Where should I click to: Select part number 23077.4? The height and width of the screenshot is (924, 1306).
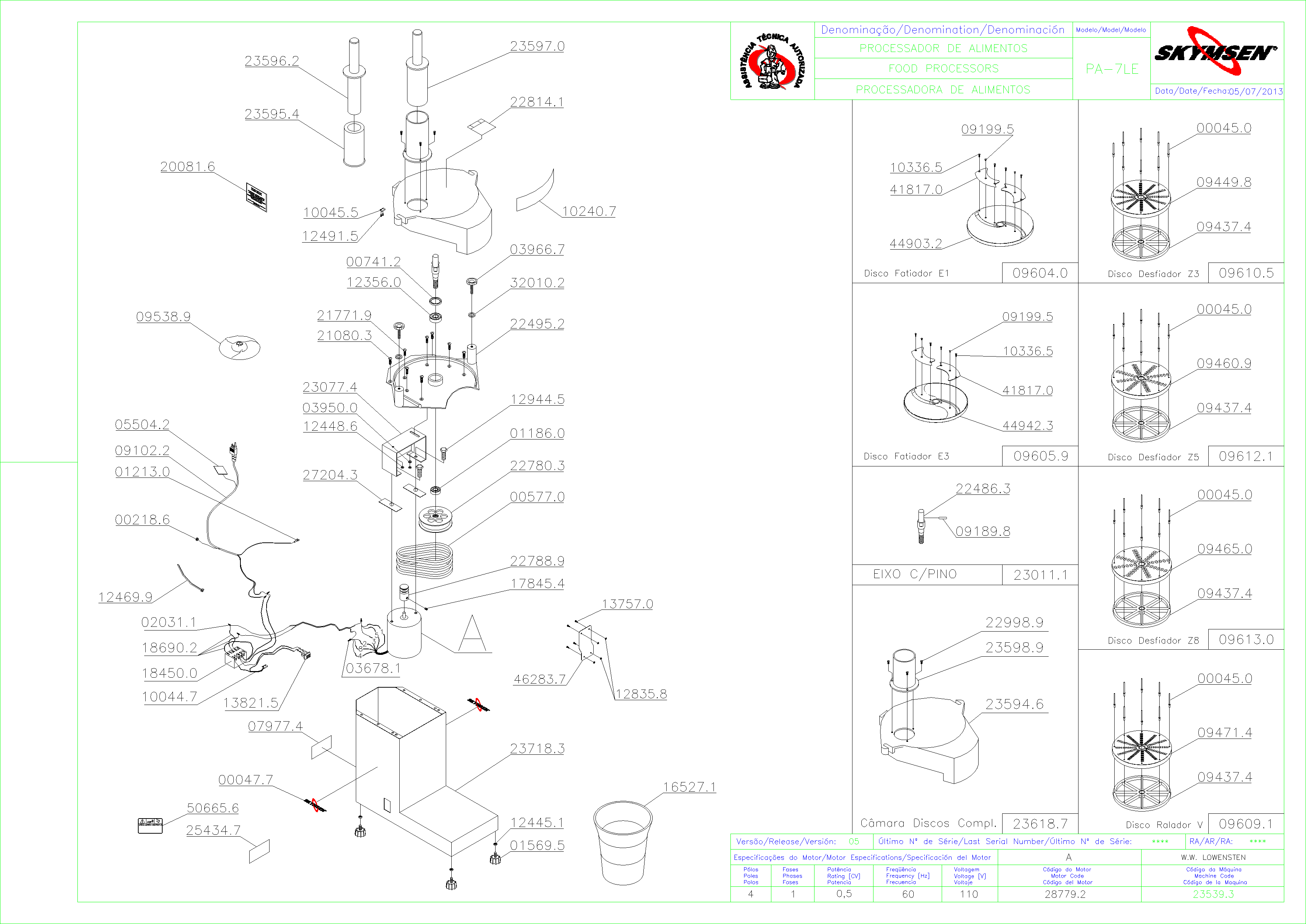point(330,388)
